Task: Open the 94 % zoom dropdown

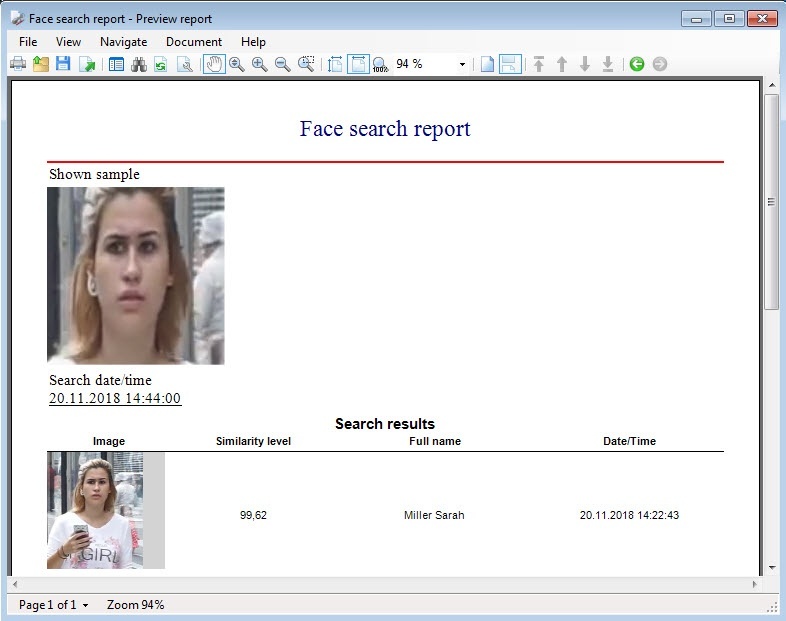Action: tap(462, 64)
